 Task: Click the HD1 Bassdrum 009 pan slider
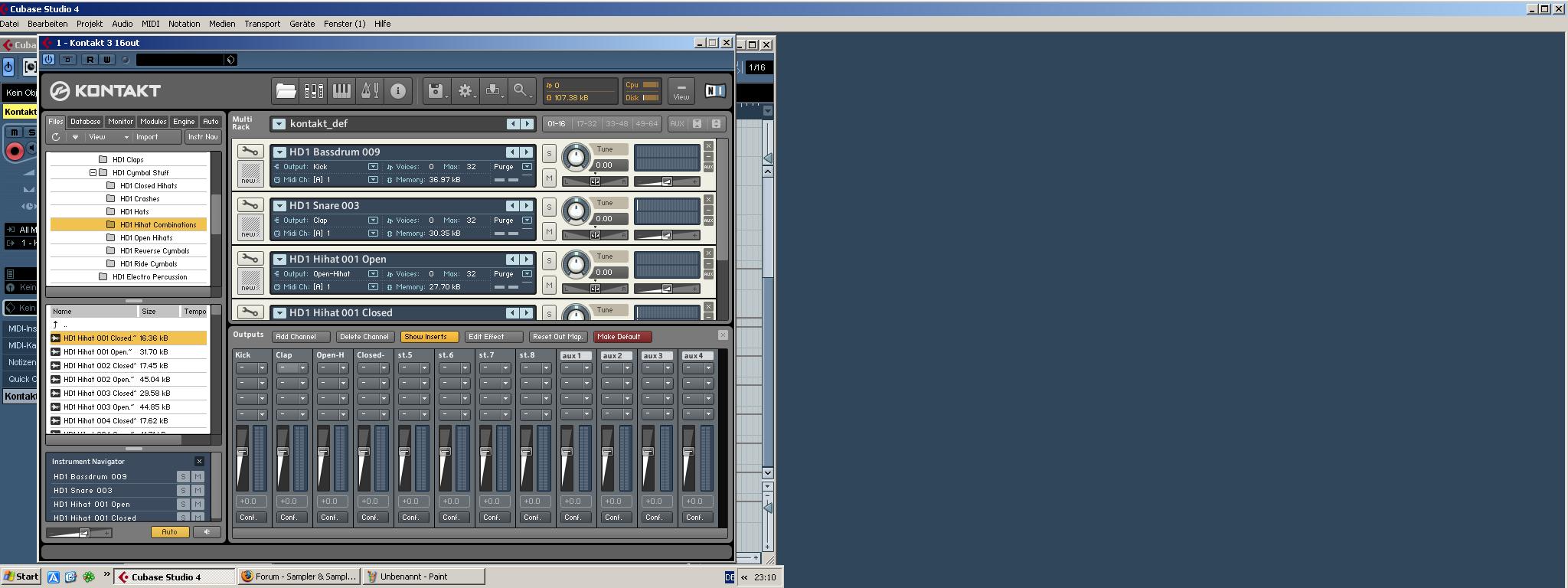pos(595,181)
